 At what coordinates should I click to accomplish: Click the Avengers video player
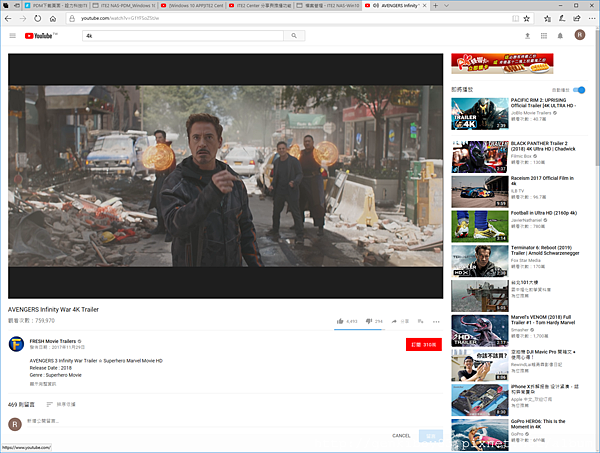(x=225, y=176)
